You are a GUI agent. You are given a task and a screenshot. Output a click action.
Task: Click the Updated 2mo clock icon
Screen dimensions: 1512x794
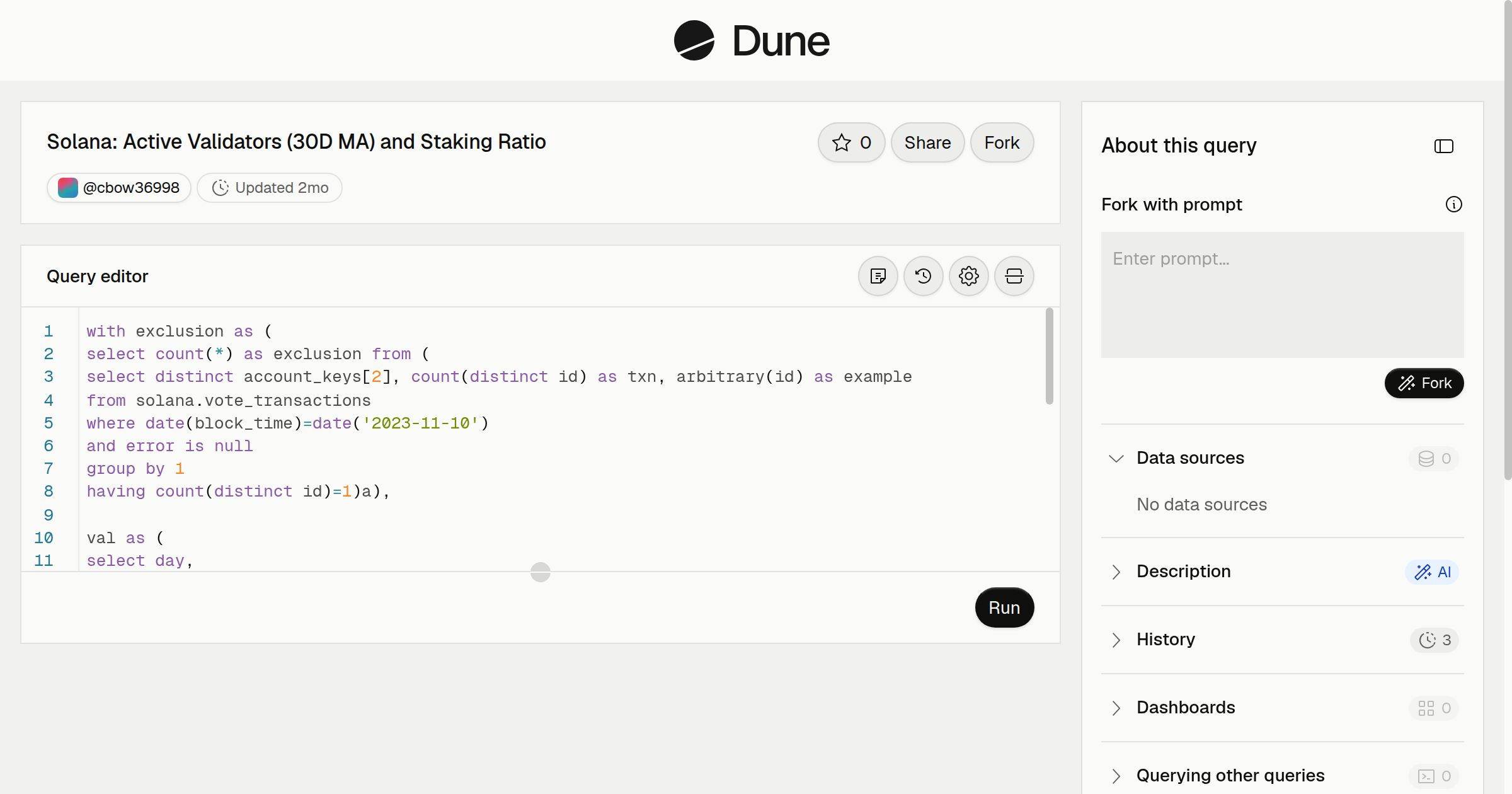tap(220, 188)
